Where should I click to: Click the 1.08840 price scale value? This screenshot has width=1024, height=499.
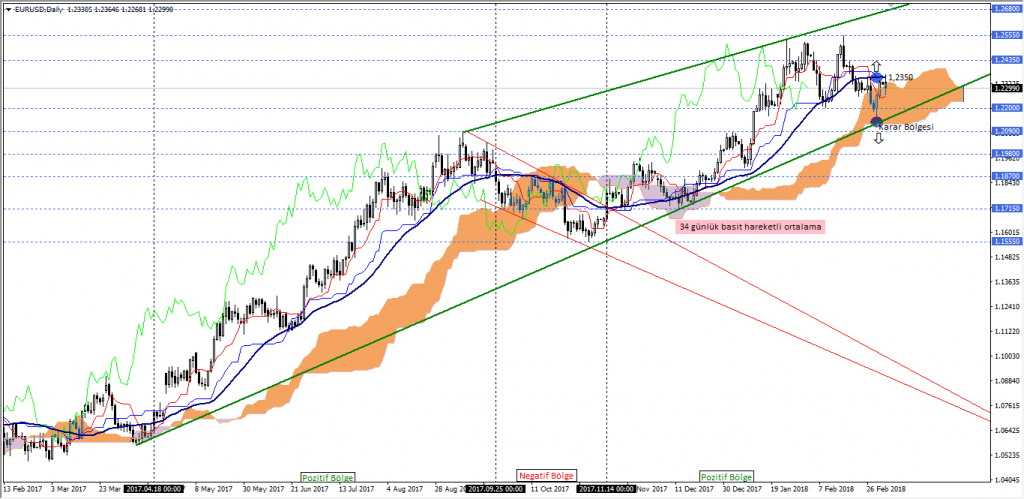[1006, 381]
